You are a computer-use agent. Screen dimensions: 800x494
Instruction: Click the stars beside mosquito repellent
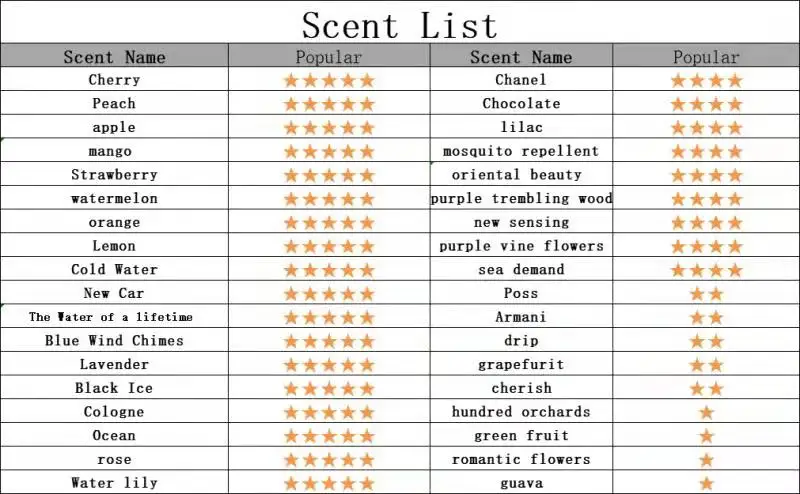(x=706, y=152)
